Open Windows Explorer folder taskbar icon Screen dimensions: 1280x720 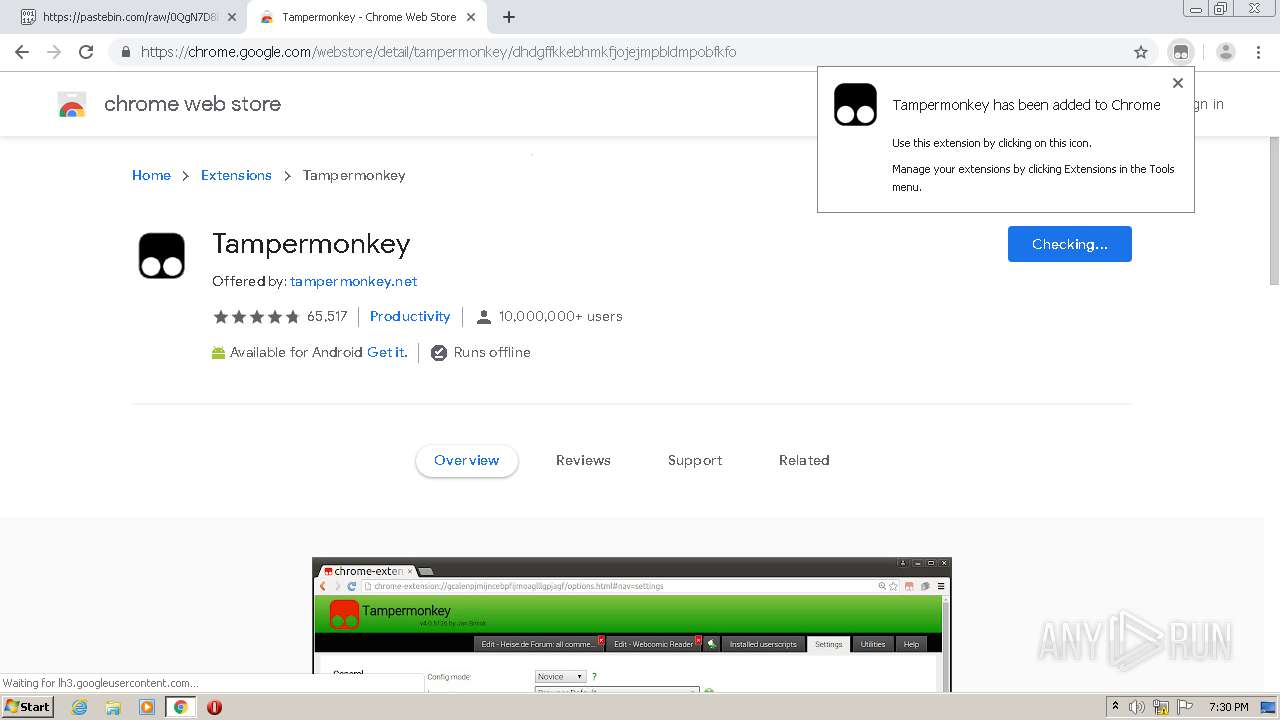click(113, 707)
